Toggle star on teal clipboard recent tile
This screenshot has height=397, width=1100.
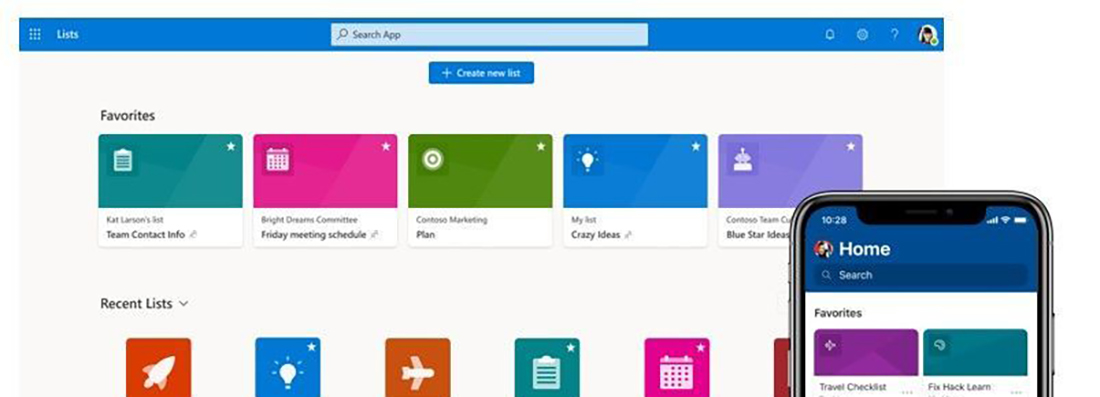coord(571,347)
